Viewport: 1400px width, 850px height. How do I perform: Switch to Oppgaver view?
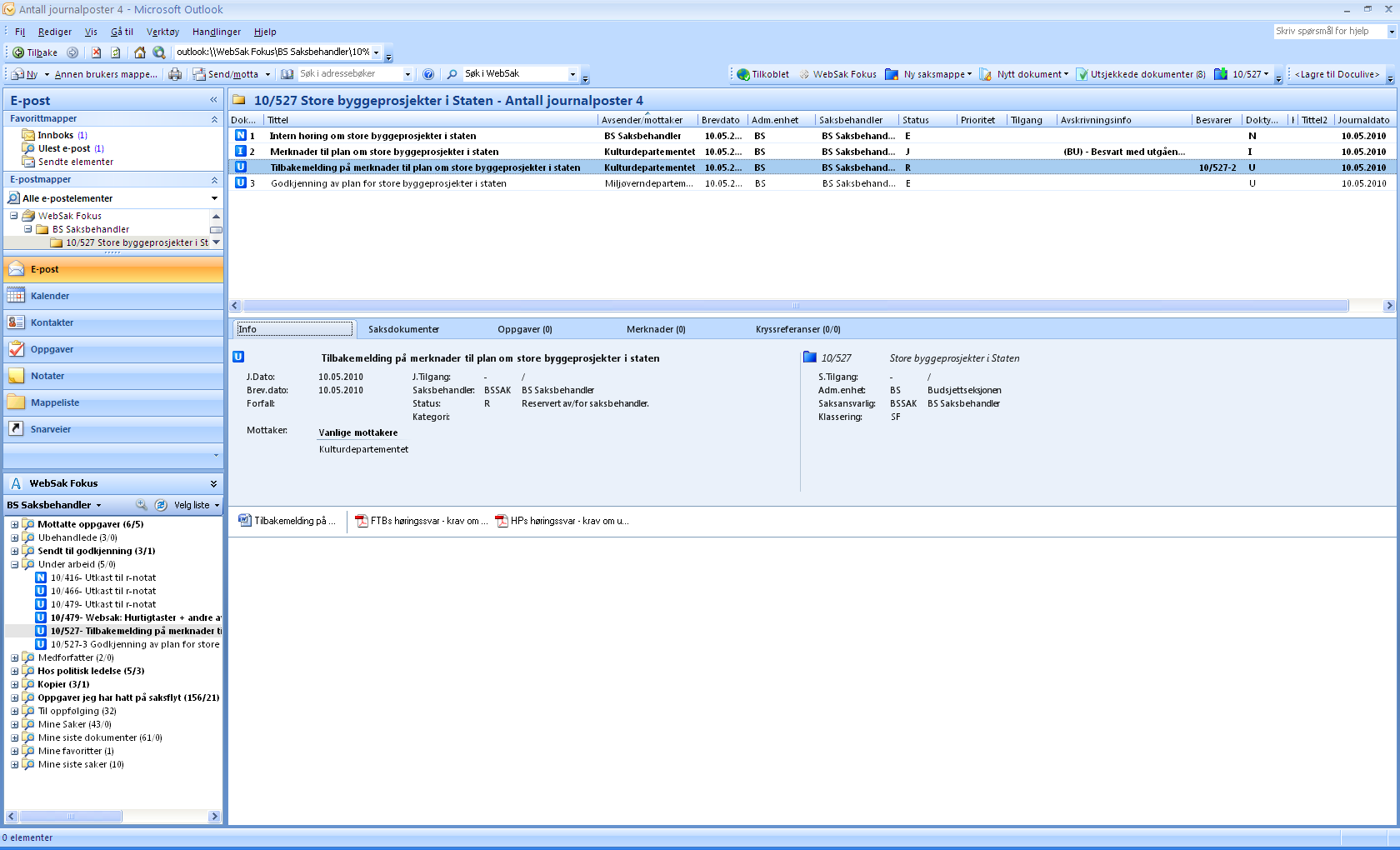pos(113,349)
